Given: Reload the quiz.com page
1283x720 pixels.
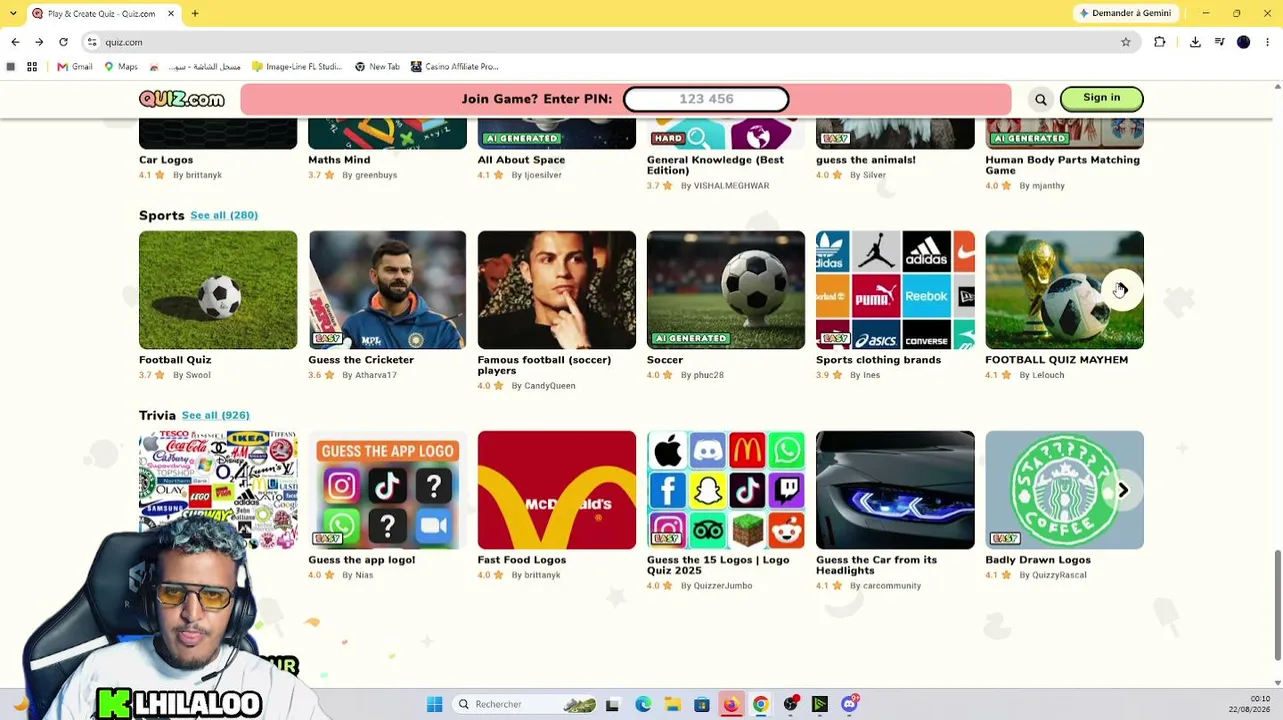Looking at the screenshot, I should [63, 42].
